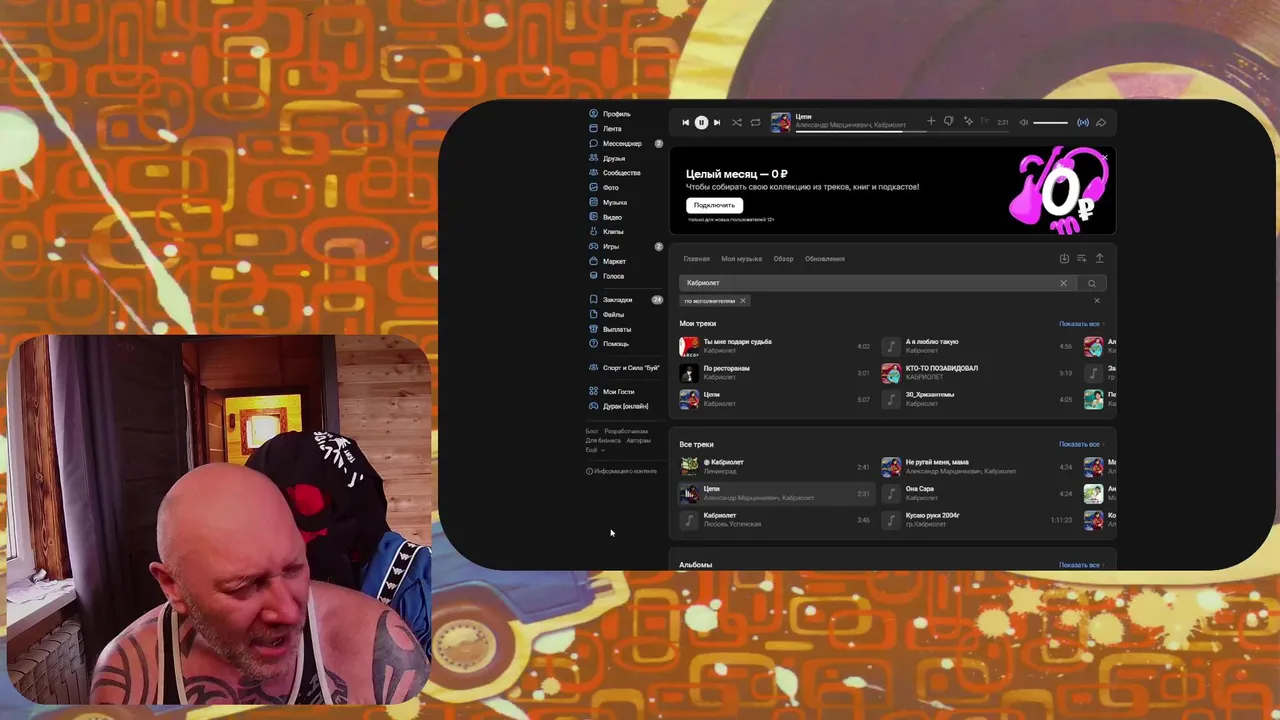1280x720 pixels.
Task: Show all under Альбомы
Action: click(1081, 565)
